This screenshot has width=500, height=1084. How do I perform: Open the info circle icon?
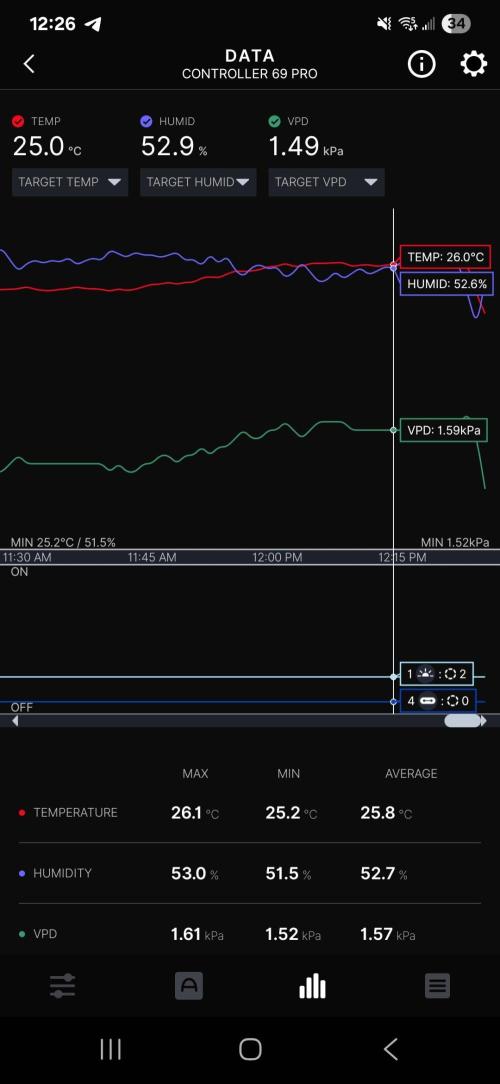pos(421,64)
